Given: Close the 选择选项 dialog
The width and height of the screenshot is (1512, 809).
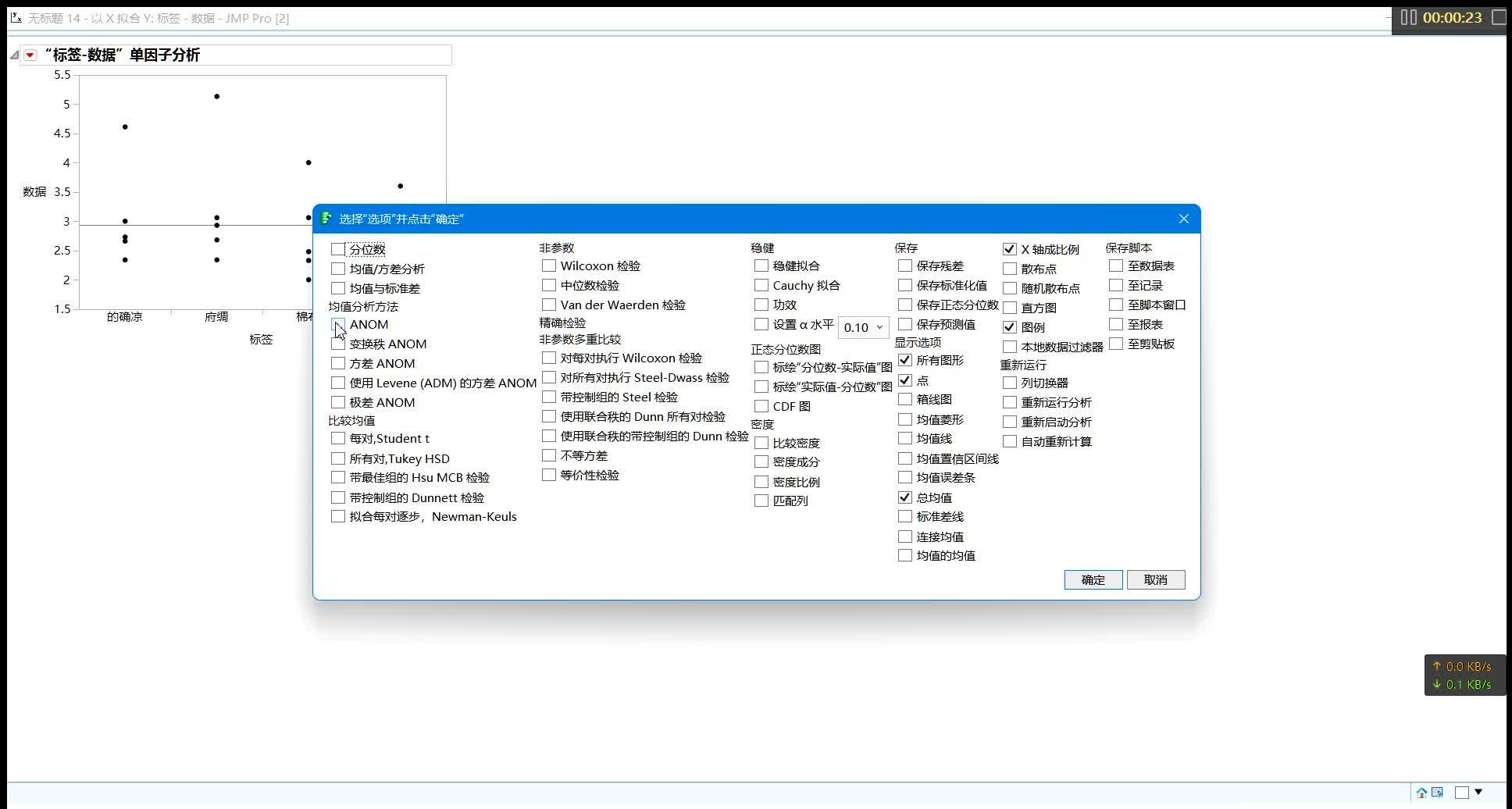Looking at the screenshot, I should pyautogui.click(x=1184, y=219).
